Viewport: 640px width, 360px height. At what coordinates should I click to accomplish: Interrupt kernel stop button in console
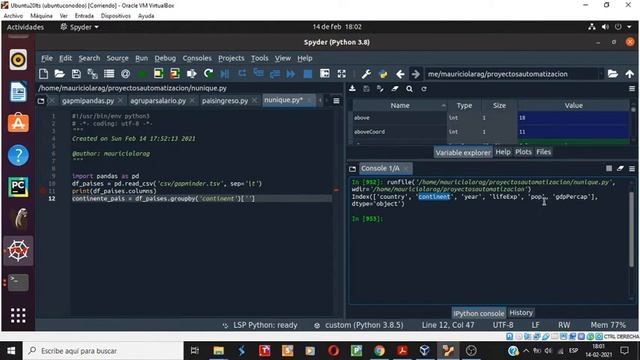tap(609, 168)
